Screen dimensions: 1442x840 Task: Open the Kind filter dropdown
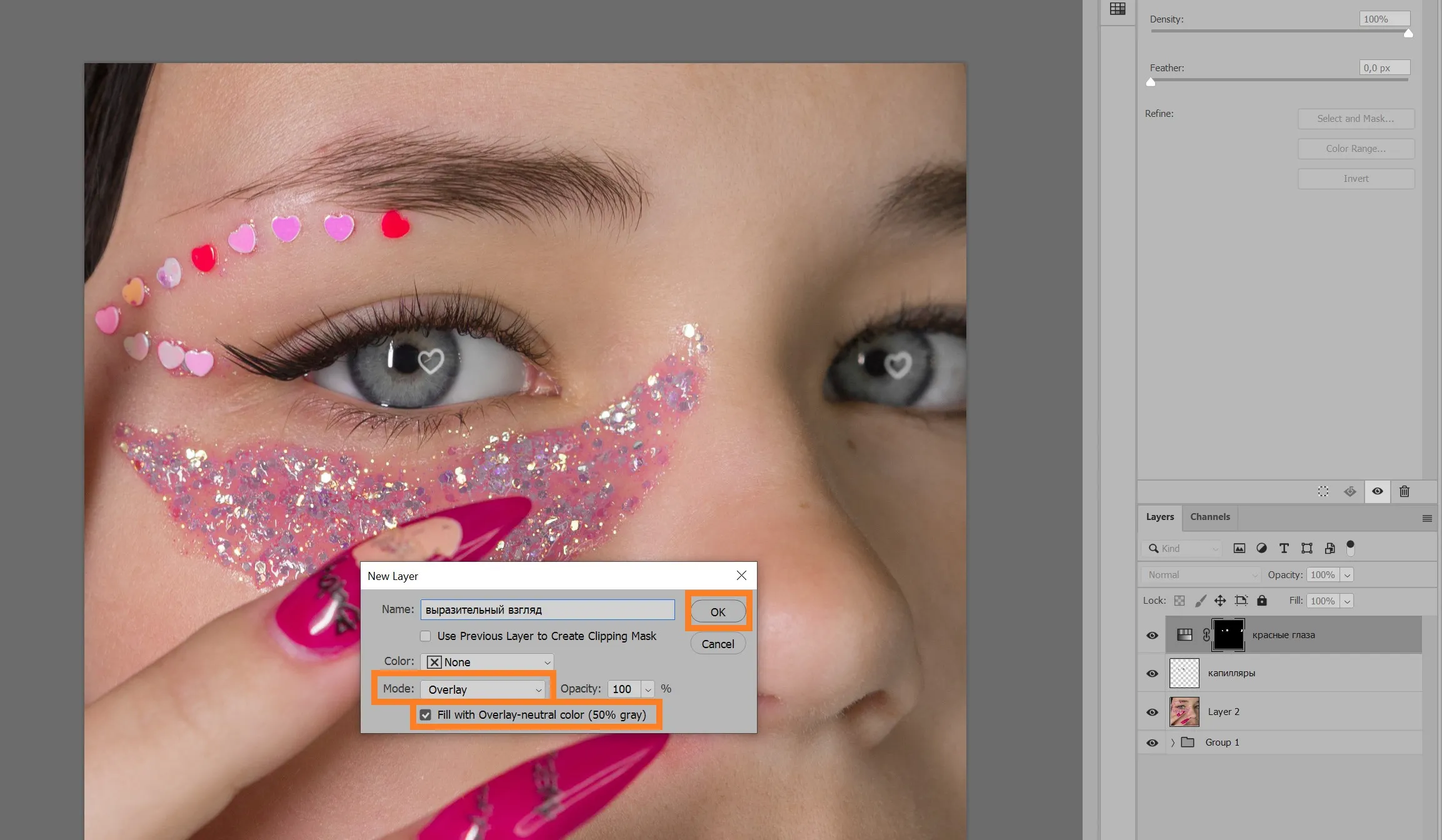click(x=1182, y=548)
